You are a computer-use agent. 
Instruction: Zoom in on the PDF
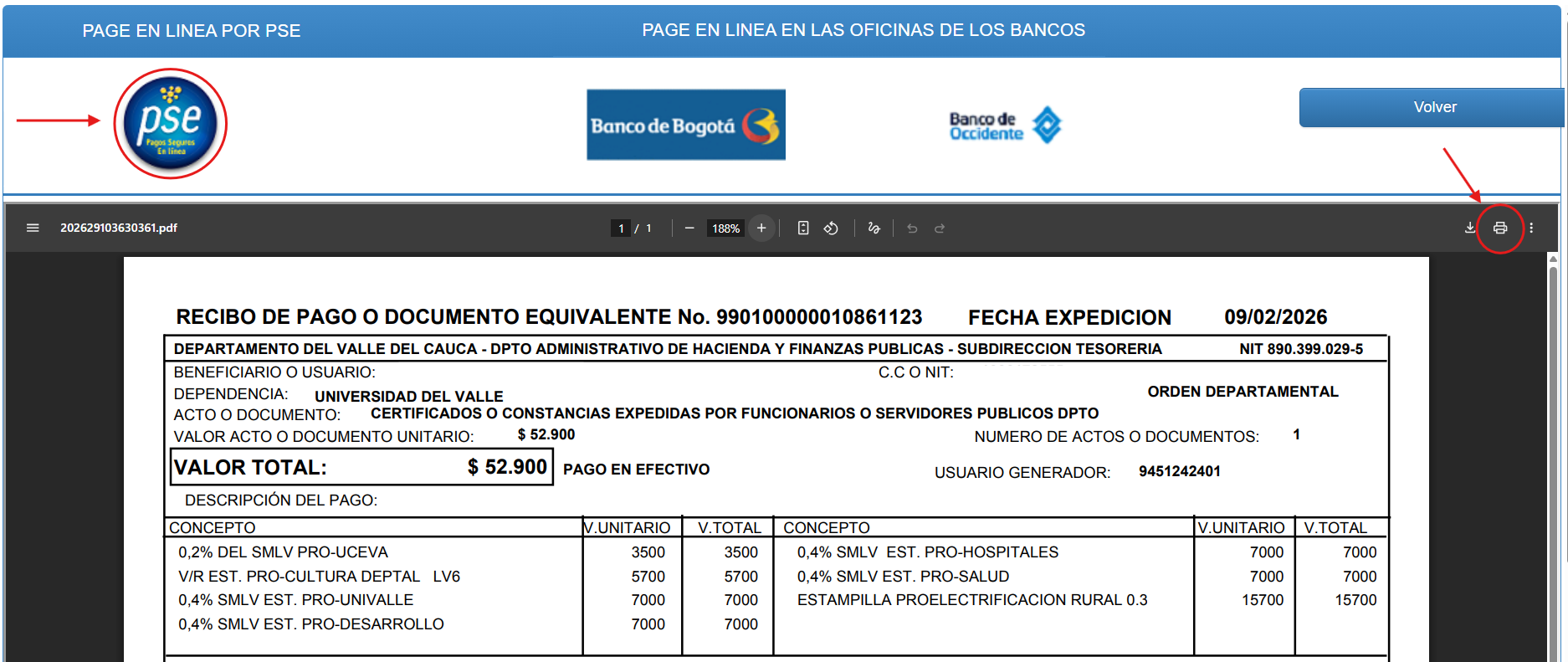761,228
